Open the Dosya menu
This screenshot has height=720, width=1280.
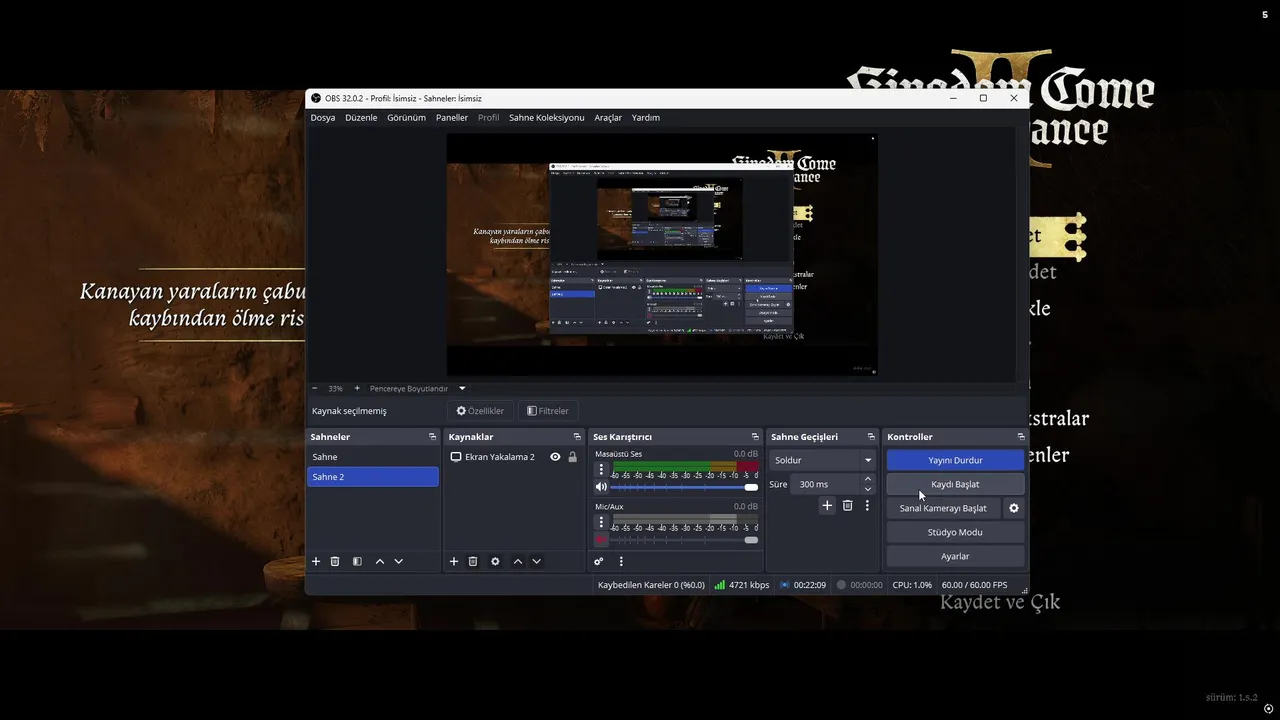coord(323,118)
